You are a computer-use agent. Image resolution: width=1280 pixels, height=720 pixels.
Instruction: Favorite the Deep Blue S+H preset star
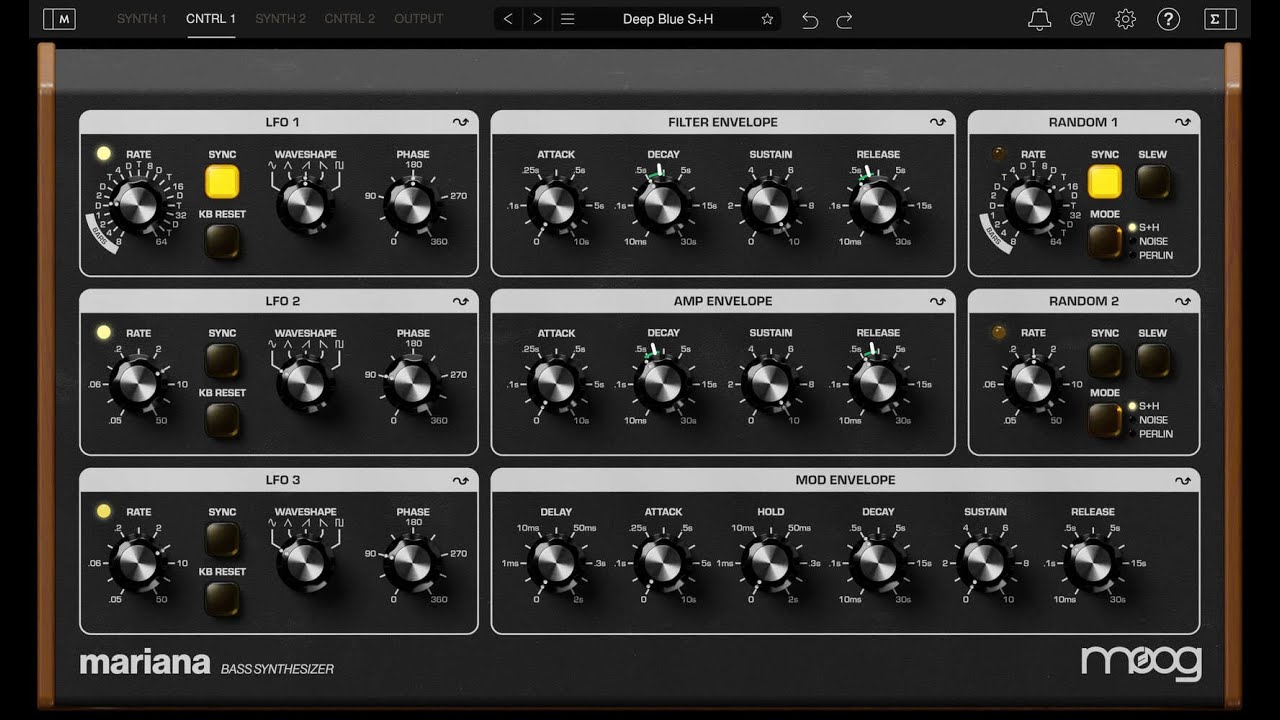767,19
